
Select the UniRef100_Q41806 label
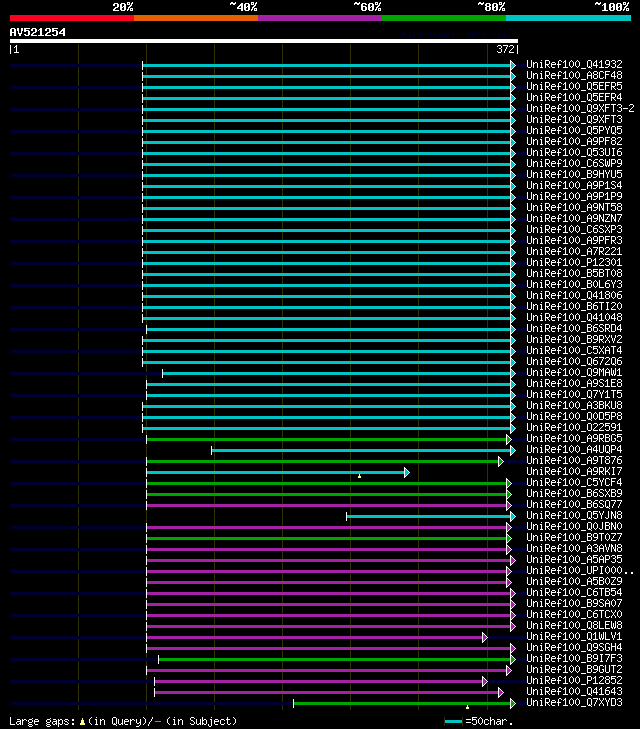(574, 295)
